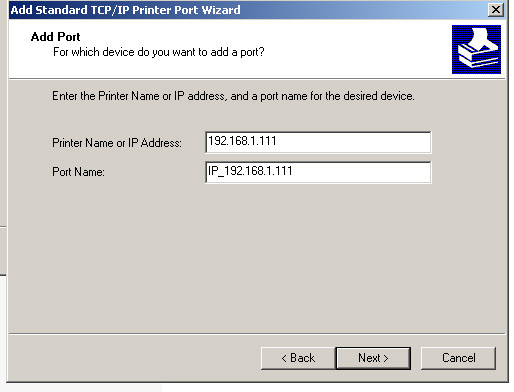Click the 'Printer Name or IP Address:' label

[117, 143]
